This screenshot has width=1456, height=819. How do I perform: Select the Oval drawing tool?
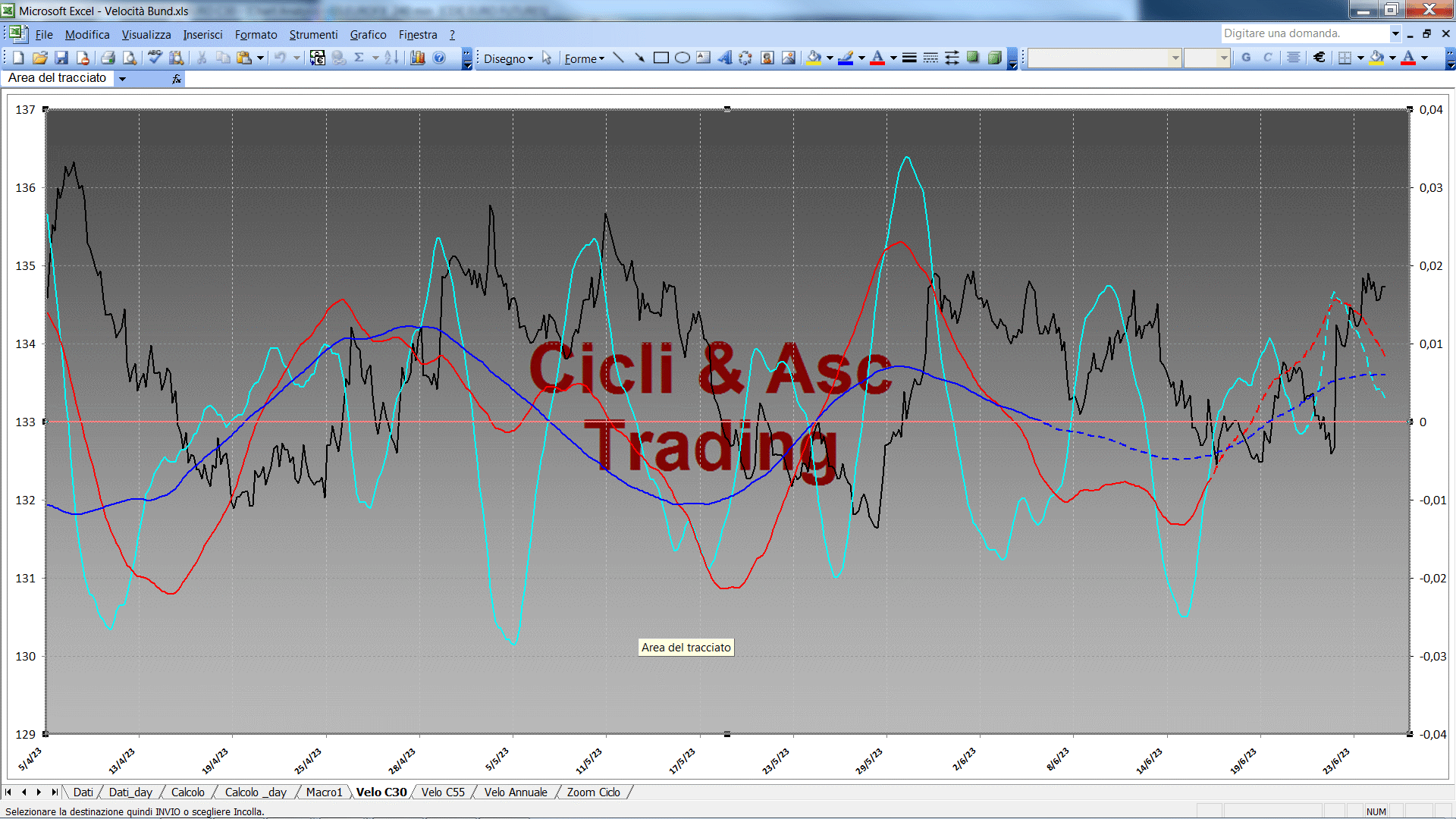(x=682, y=58)
